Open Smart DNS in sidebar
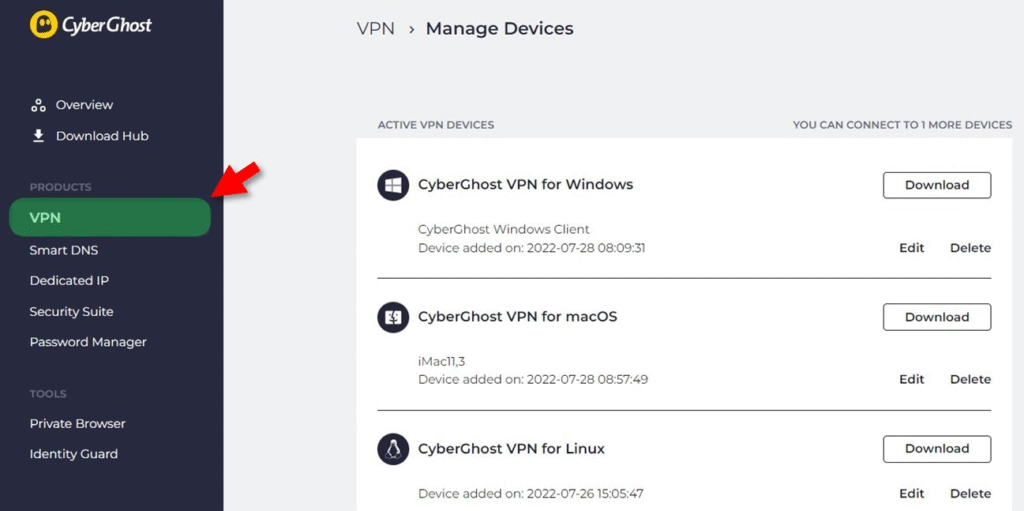Screen dimensions: 1024x511 [64, 250]
